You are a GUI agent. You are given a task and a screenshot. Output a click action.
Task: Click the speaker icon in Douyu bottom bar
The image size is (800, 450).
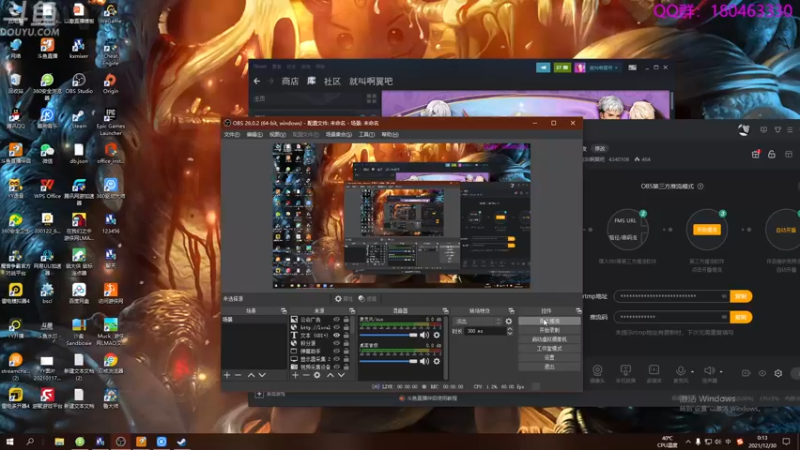(709, 370)
